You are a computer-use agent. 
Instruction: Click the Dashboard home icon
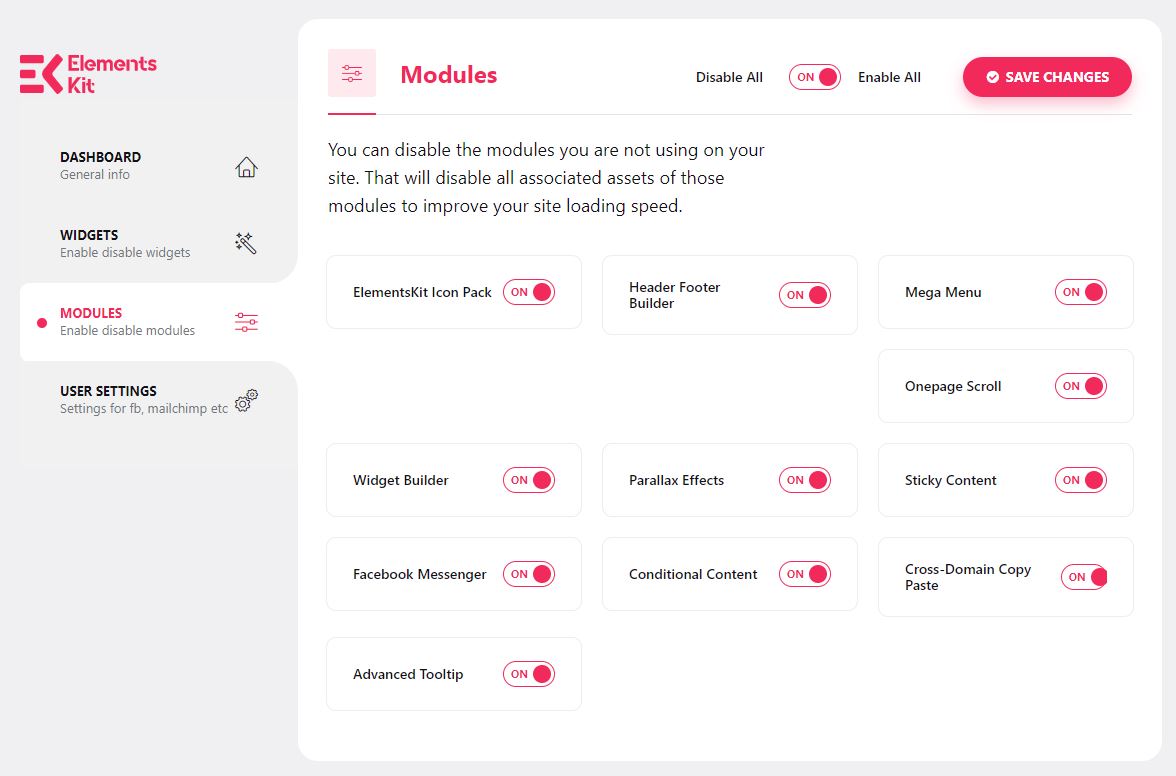tap(246, 167)
